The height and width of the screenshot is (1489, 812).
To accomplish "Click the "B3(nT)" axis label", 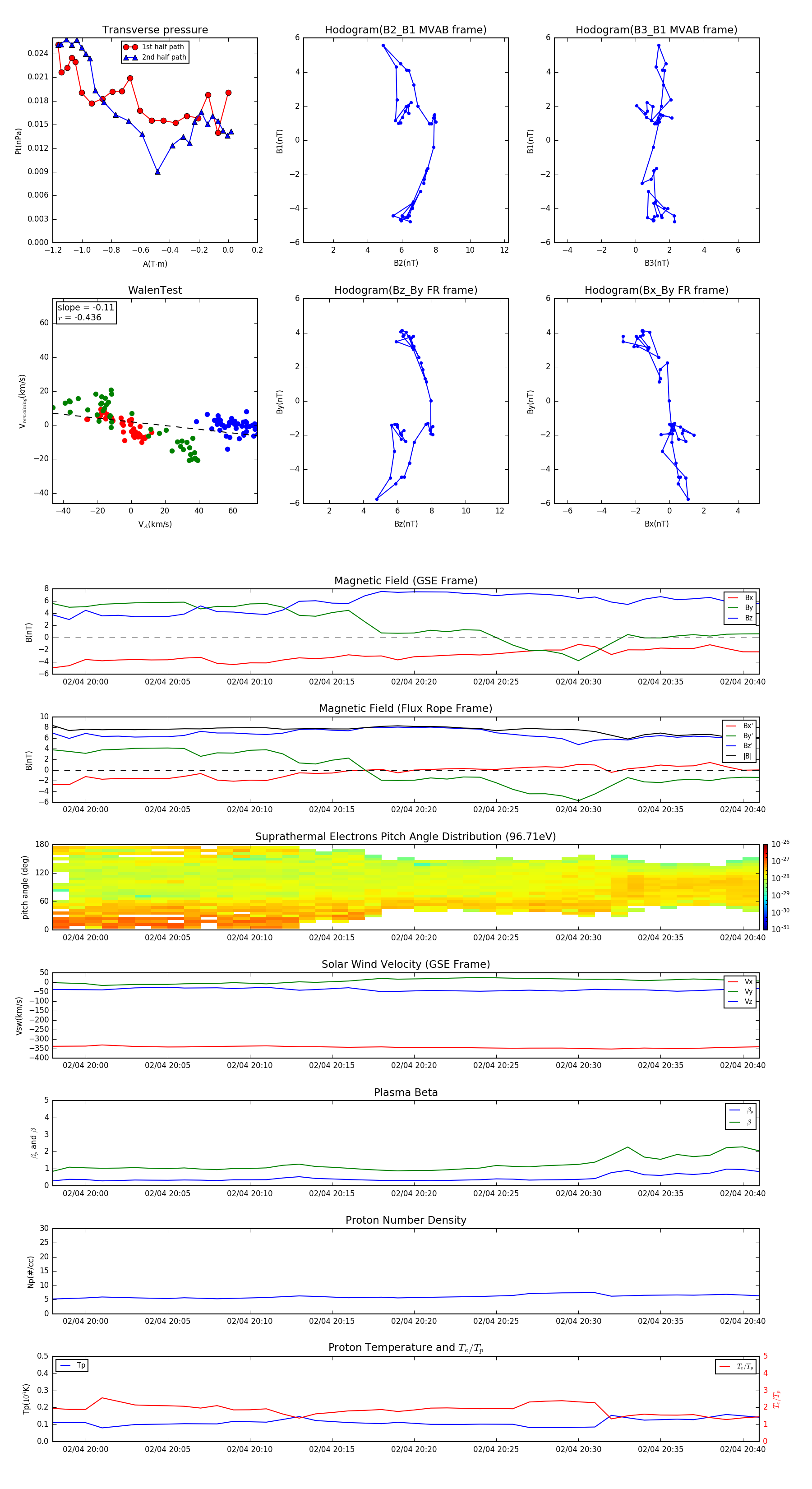I will point(656,263).
